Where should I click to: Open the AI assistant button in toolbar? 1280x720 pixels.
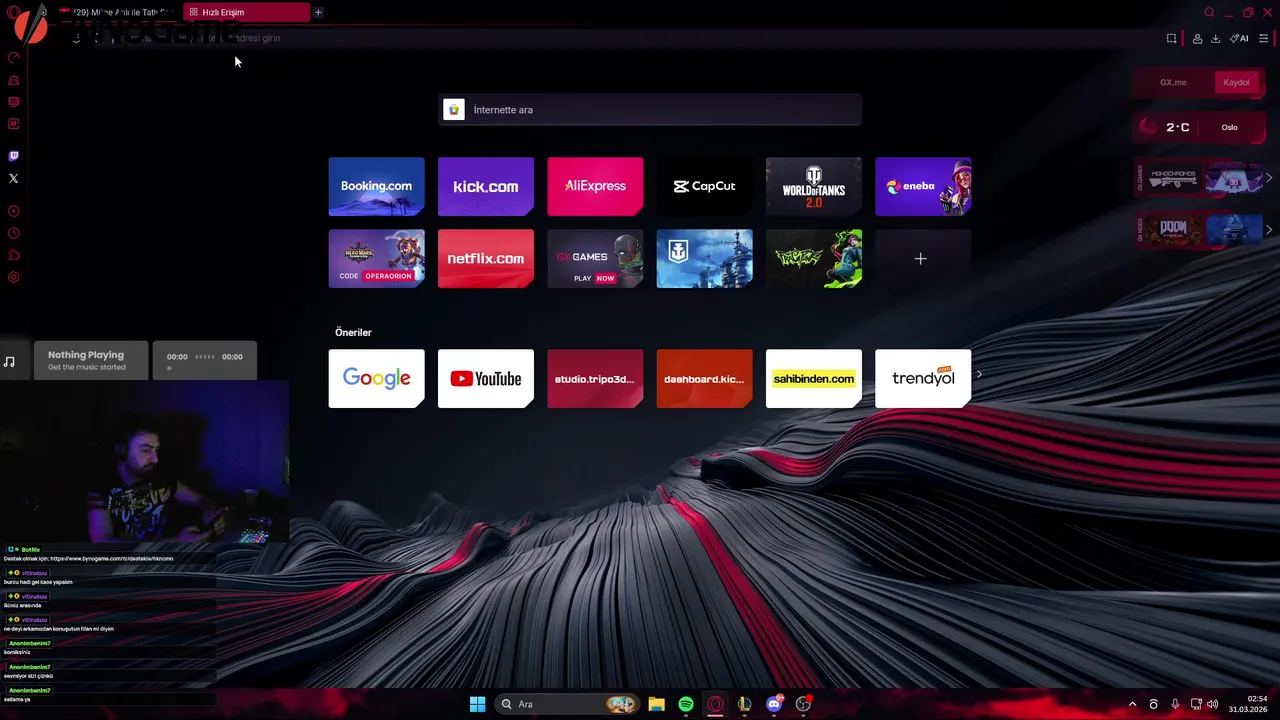click(1240, 38)
